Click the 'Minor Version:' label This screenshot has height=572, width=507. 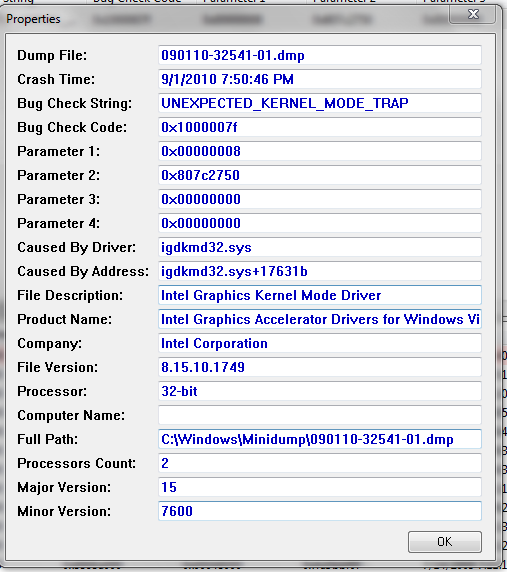(64, 511)
